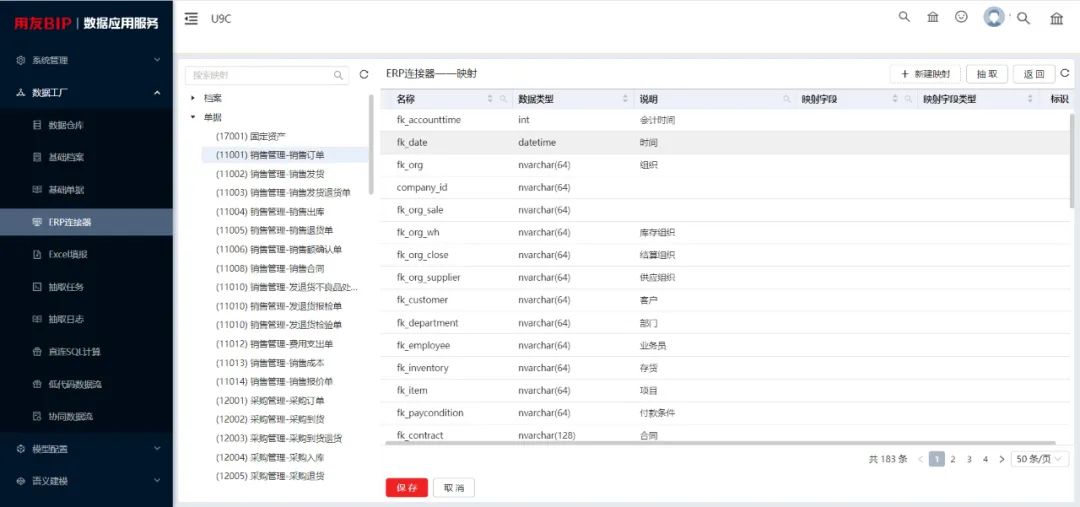The height and width of the screenshot is (507, 1080).
Task: Collapse the 单据 tree node arrow
Action: tap(194, 117)
